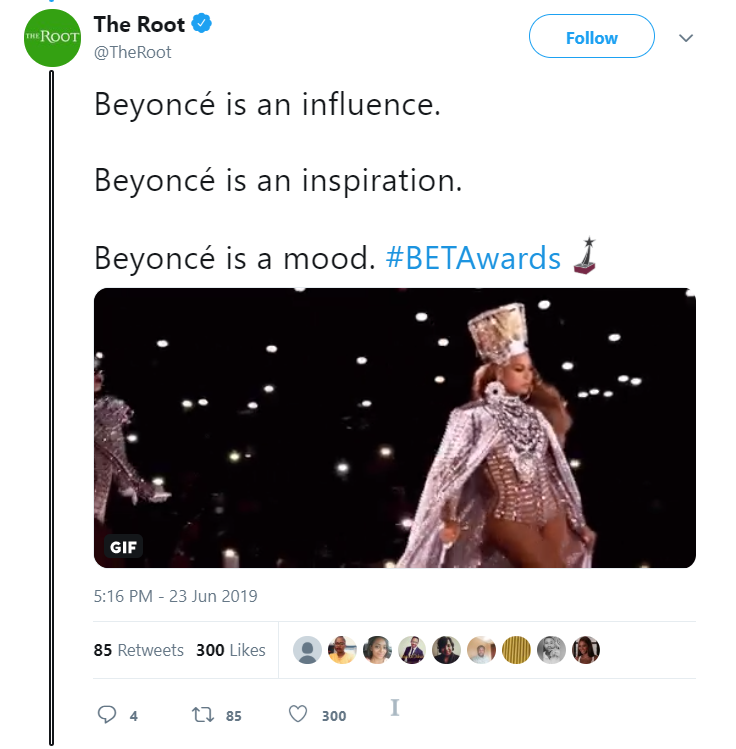This screenshot has width=736, height=749.
Task: Click The Root display name
Action: coord(139,25)
